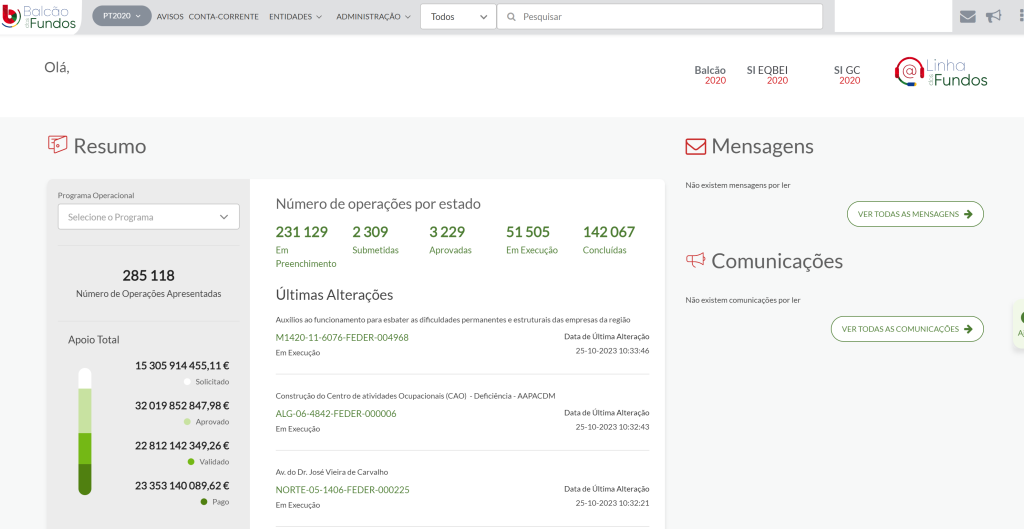
Task: Click the Validado legend dot
Action: coord(191,462)
